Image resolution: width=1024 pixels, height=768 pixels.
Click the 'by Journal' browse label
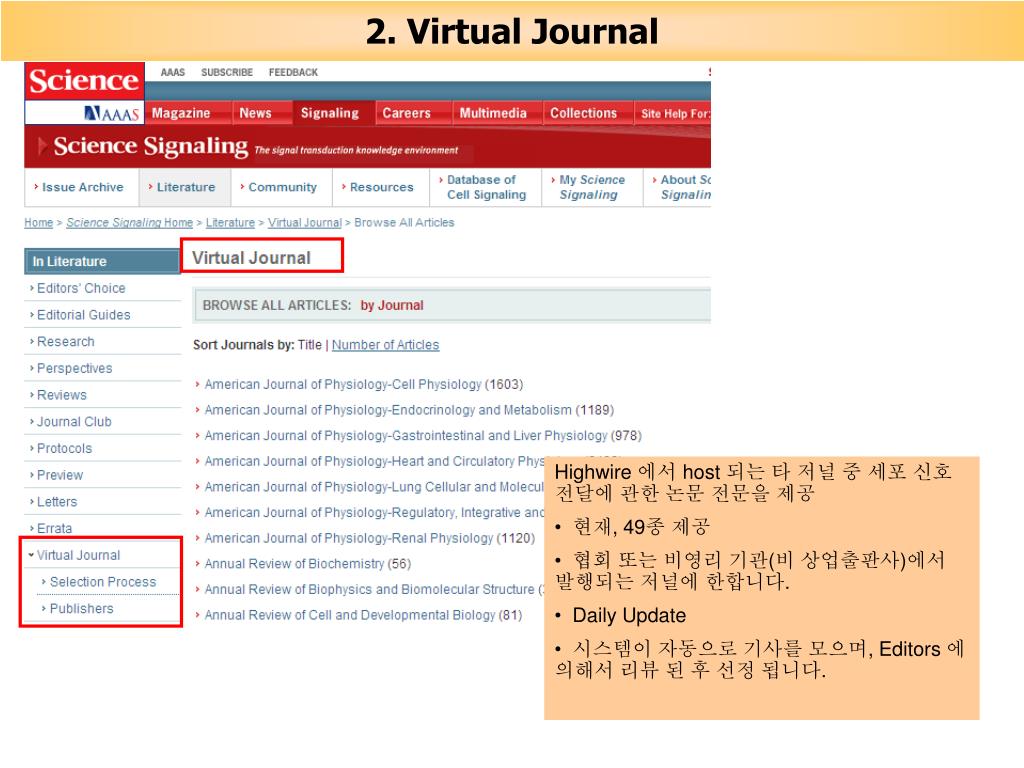coord(392,305)
